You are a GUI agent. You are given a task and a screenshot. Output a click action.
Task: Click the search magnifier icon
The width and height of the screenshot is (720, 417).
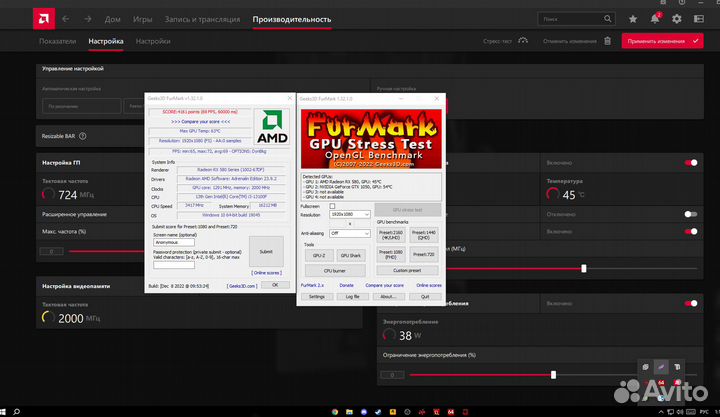click(608, 19)
